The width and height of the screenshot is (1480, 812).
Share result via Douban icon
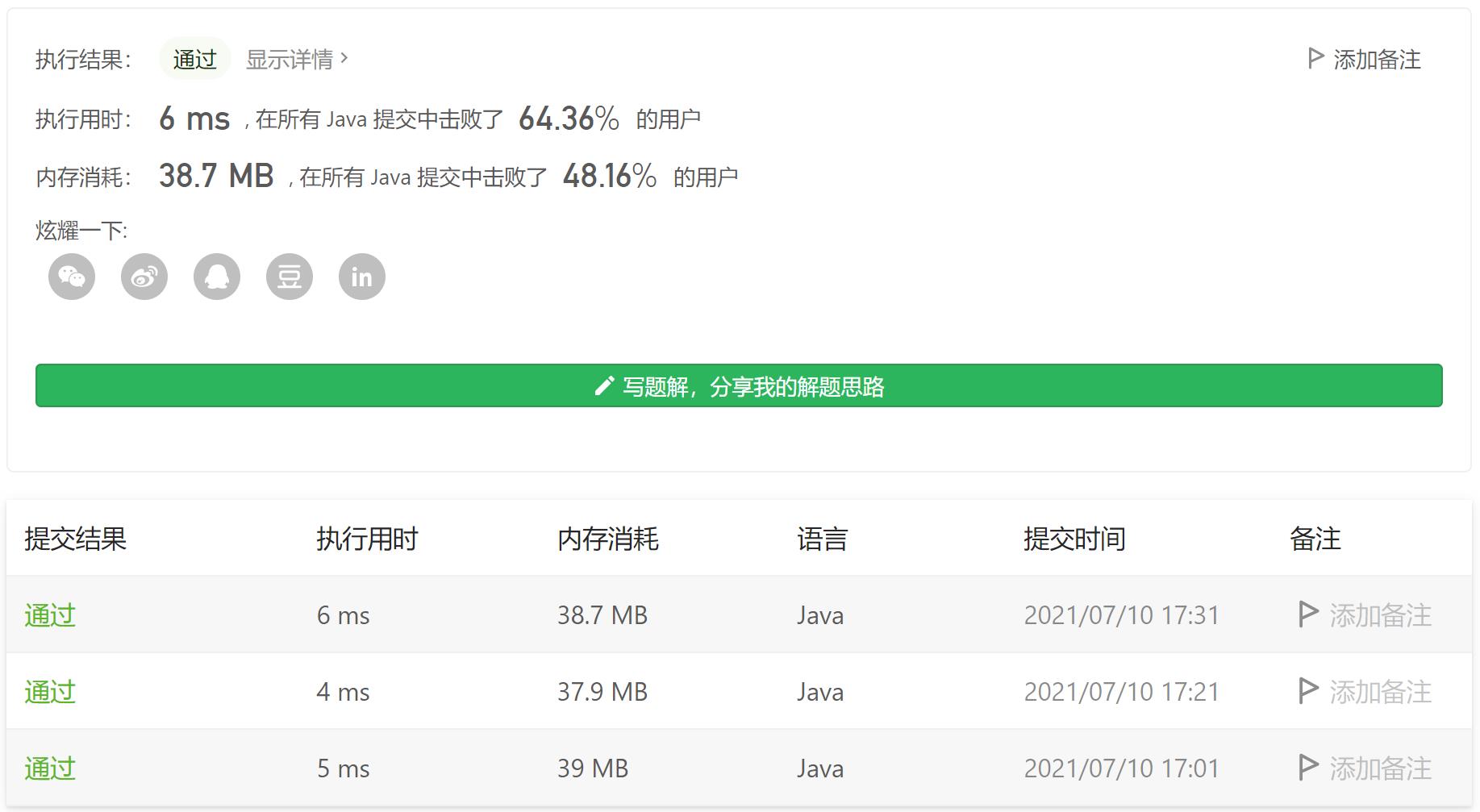[290, 277]
